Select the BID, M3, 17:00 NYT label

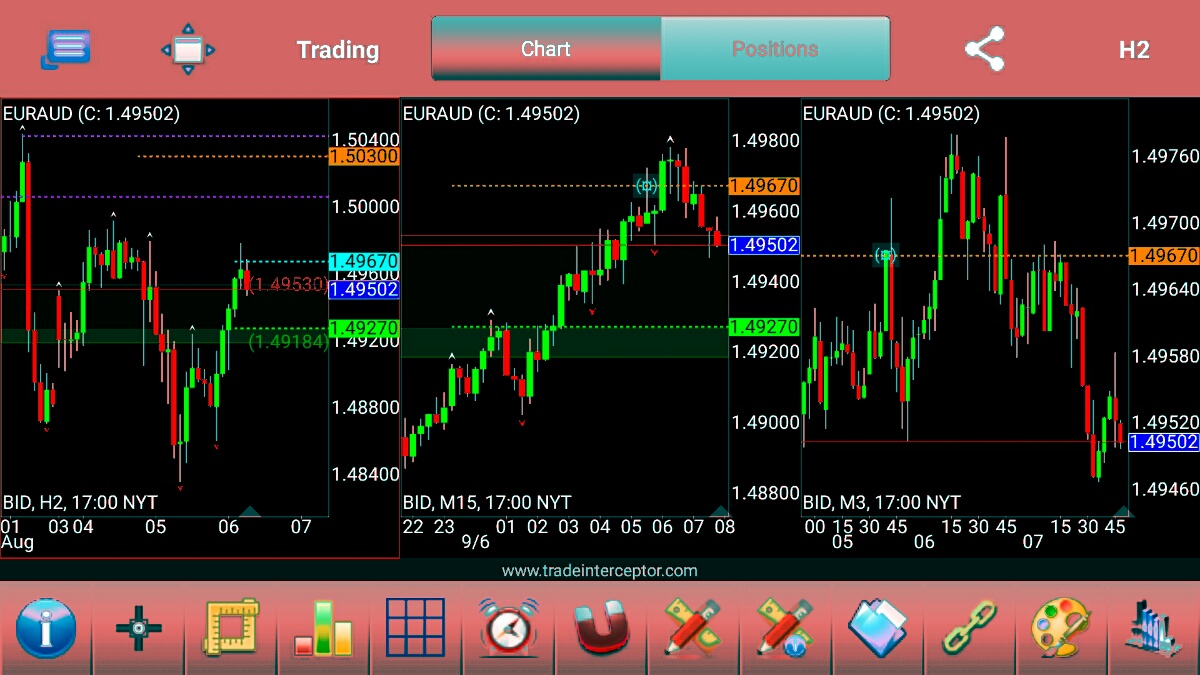882,502
